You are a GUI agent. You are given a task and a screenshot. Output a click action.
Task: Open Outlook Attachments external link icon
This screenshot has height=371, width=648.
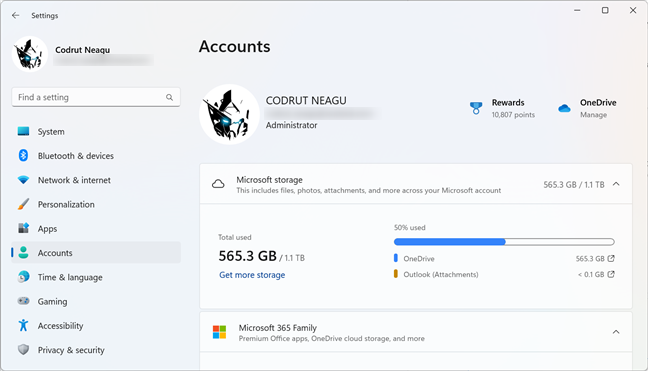611,274
